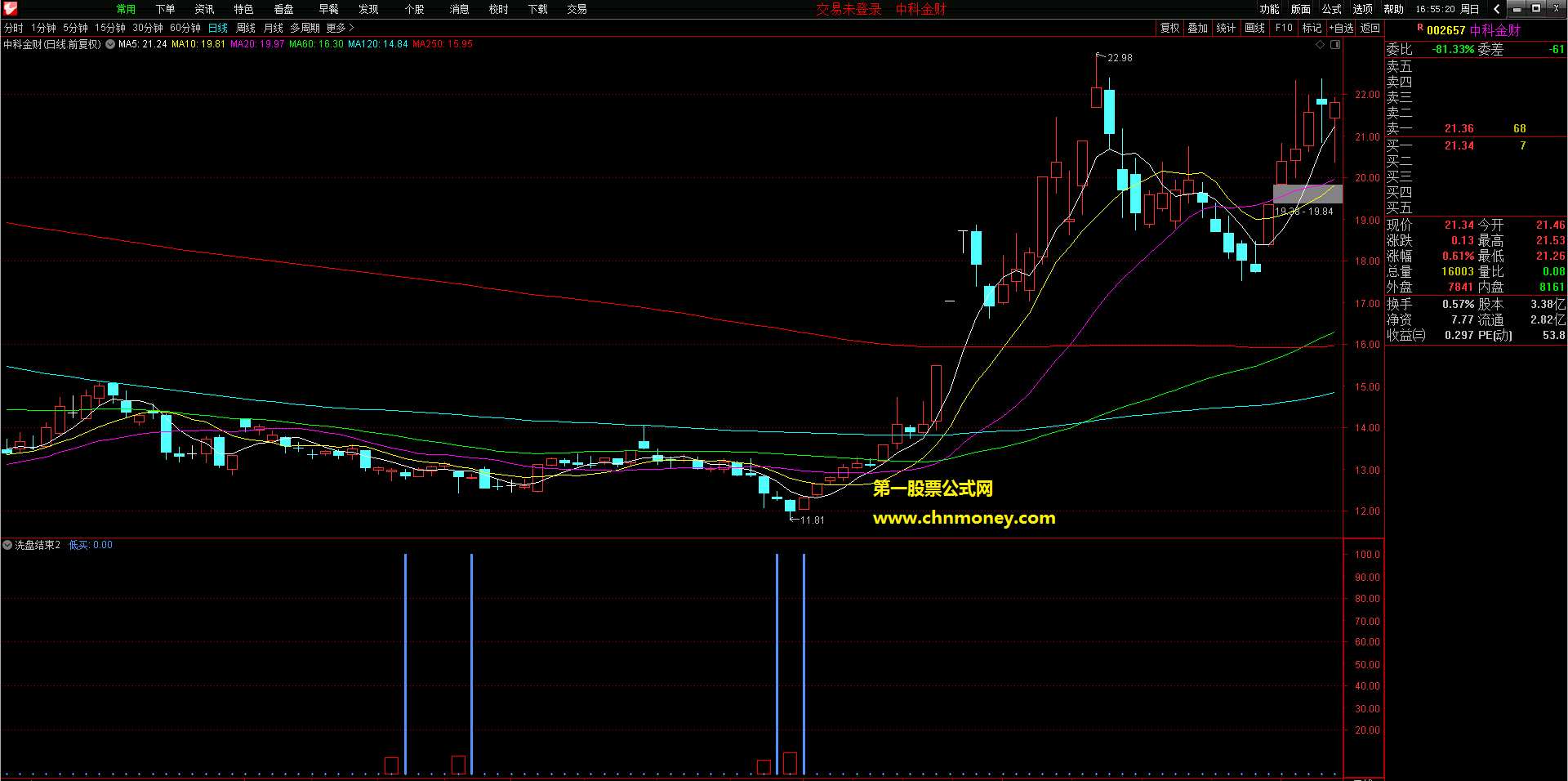
Task: Open the 个股 menu
Action: [414, 9]
